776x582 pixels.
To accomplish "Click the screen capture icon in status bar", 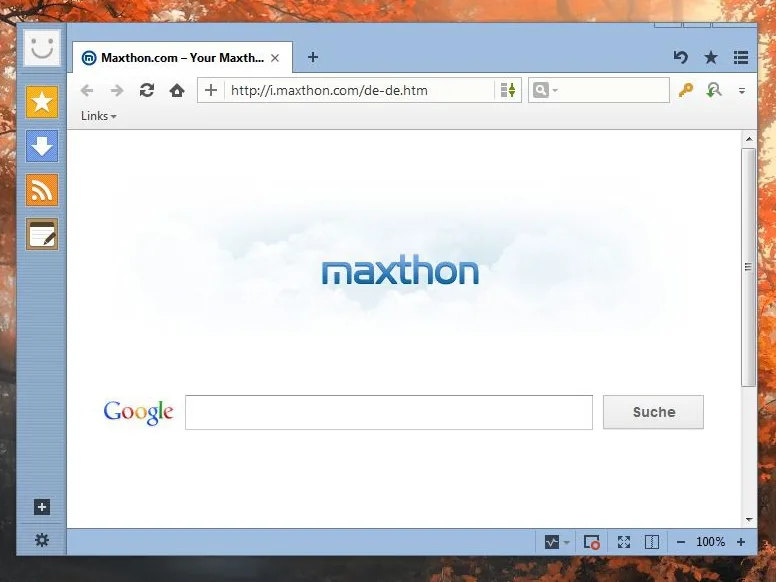I will pos(591,542).
